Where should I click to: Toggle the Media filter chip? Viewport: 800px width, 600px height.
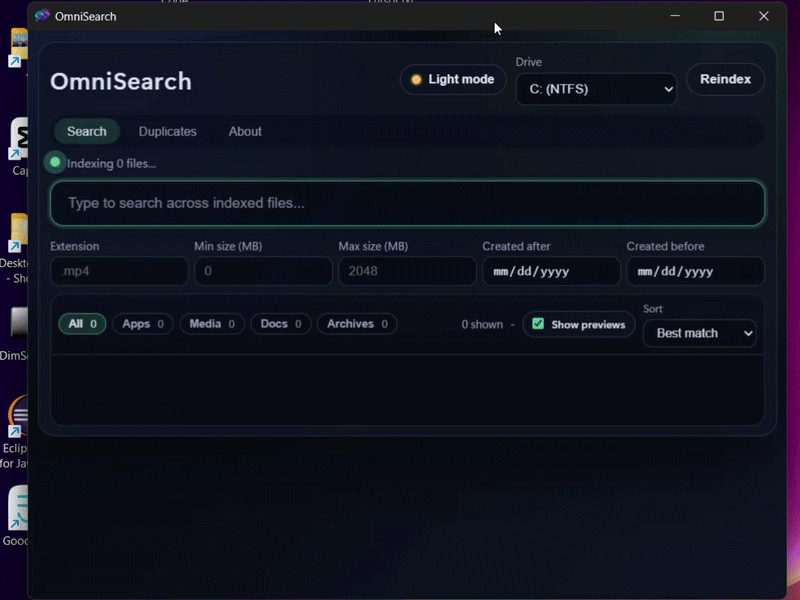click(212, 324)
